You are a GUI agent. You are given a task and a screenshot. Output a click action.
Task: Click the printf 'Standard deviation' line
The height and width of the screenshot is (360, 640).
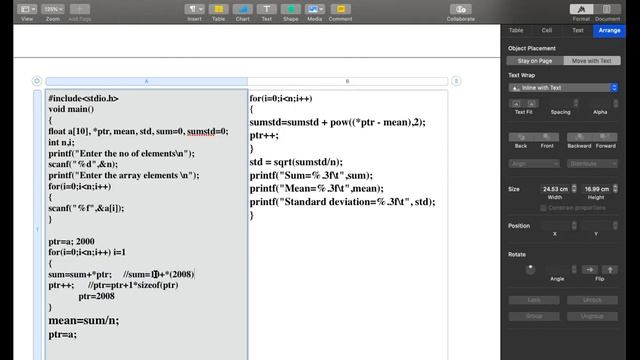click(342, 202)
